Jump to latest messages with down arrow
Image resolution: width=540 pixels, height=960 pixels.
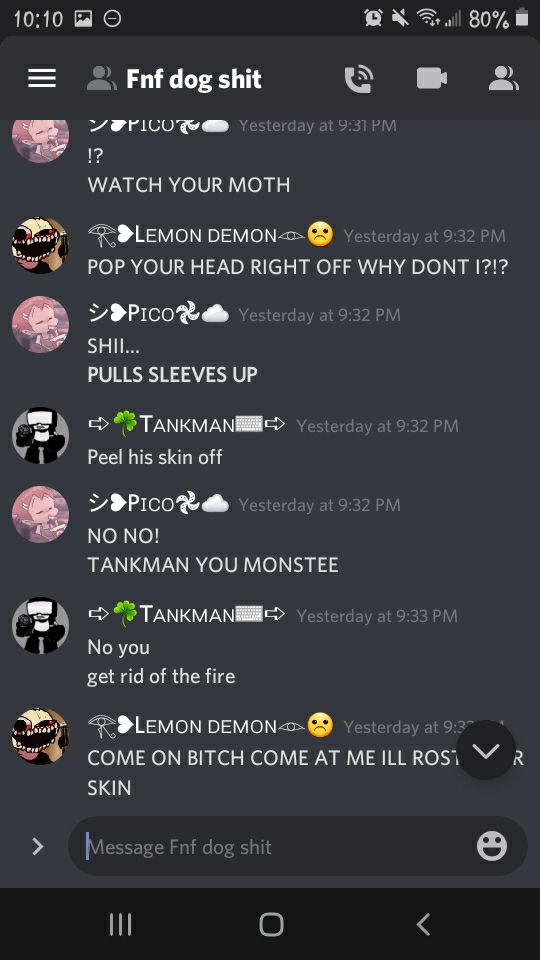[486, 749]
